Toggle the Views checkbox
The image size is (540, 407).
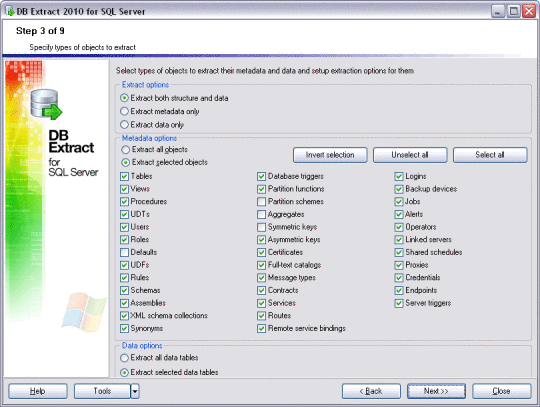point(124,189)
